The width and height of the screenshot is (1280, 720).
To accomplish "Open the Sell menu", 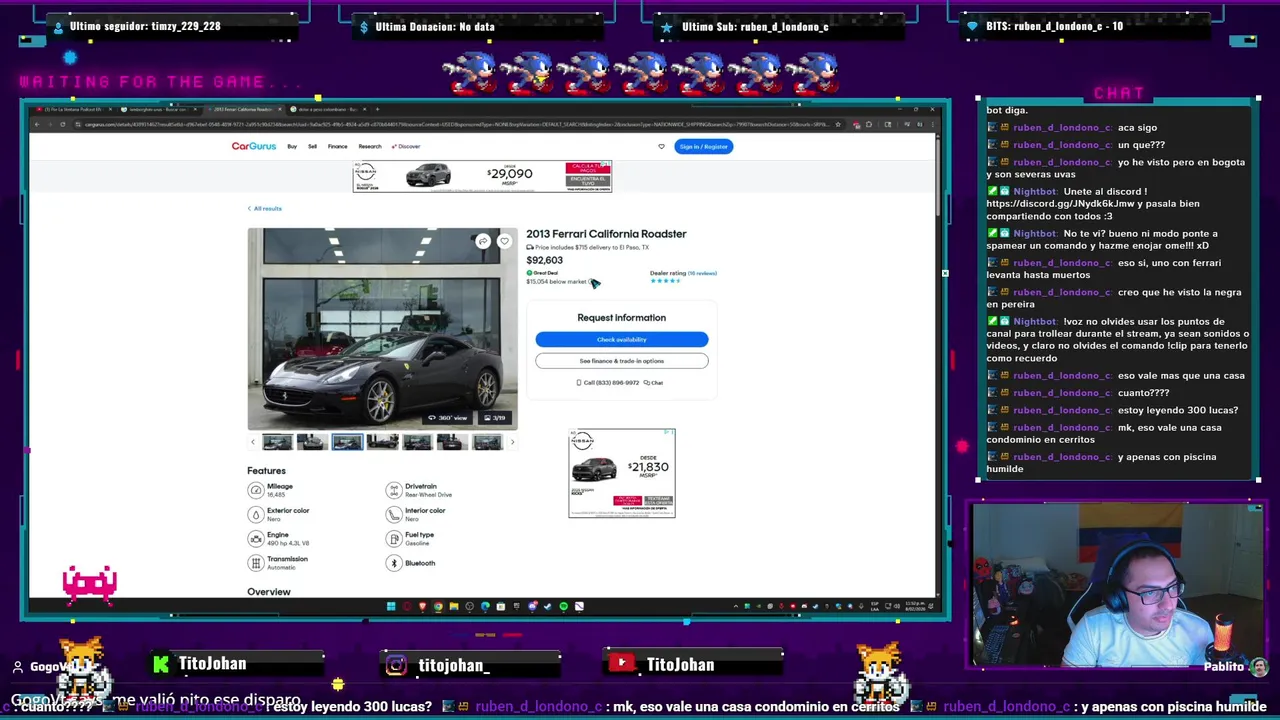I will (x=312, y=146).
